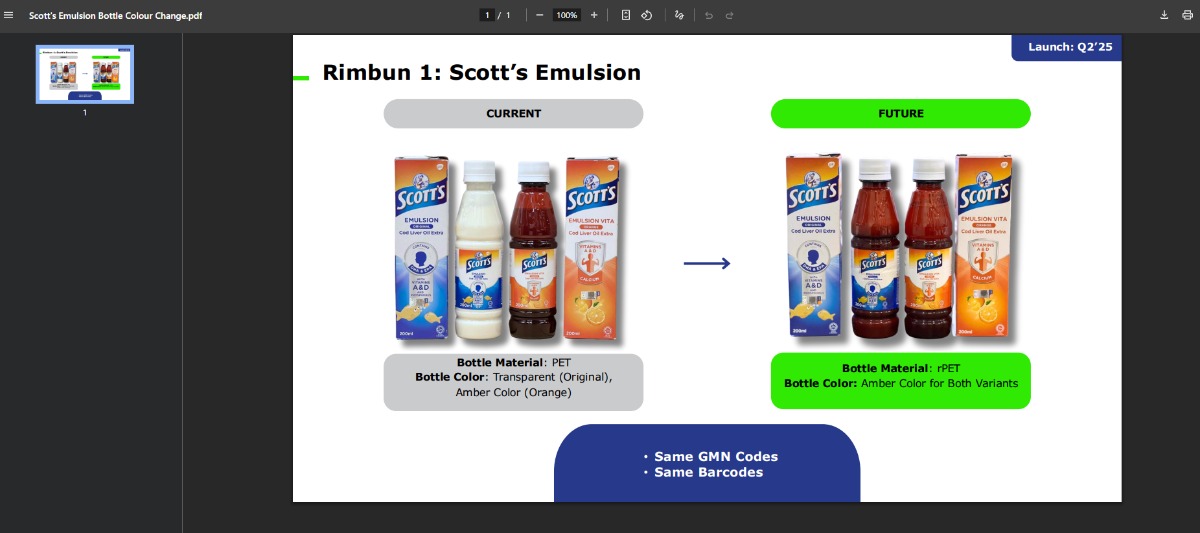The height and width of the screenshot is (533, 1200).
Task: Select the draw annotation tool
Action: tap(680, 15)
